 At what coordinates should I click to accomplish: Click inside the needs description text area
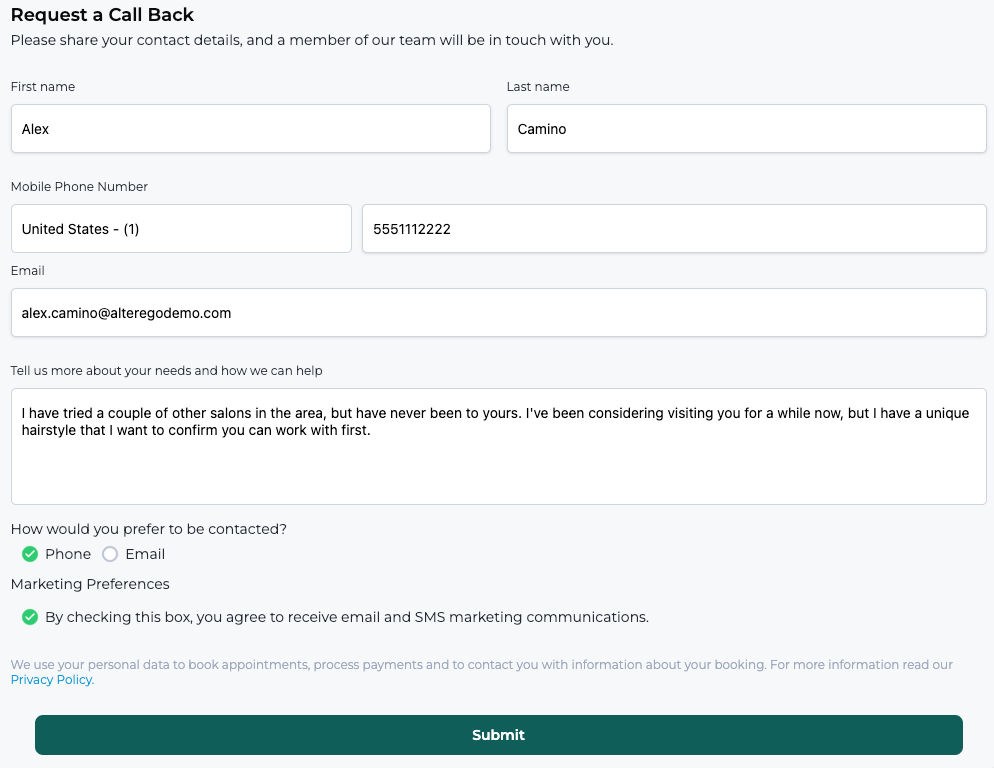point(498,446)
